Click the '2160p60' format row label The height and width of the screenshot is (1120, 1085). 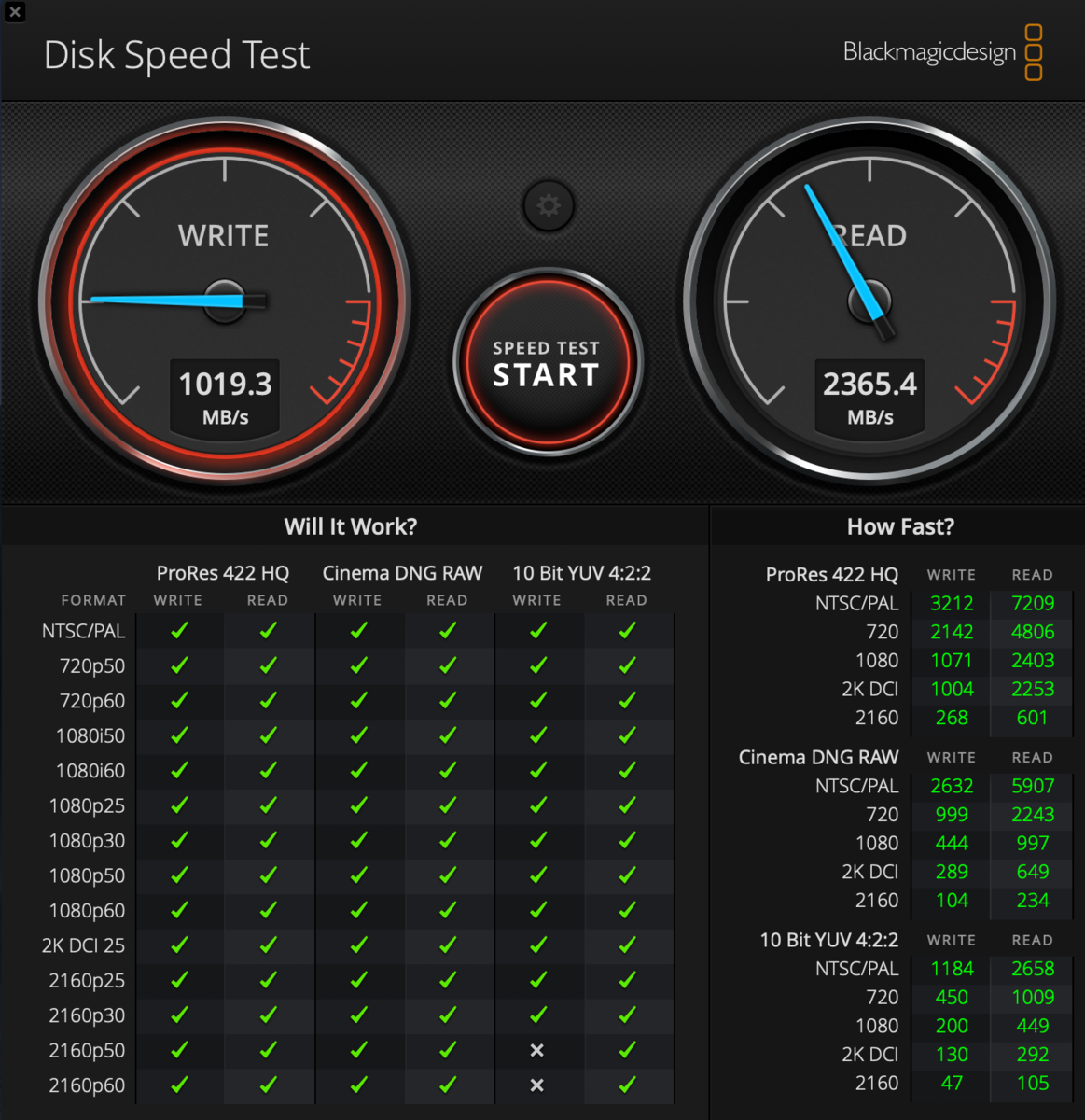tap(87, 1085)
